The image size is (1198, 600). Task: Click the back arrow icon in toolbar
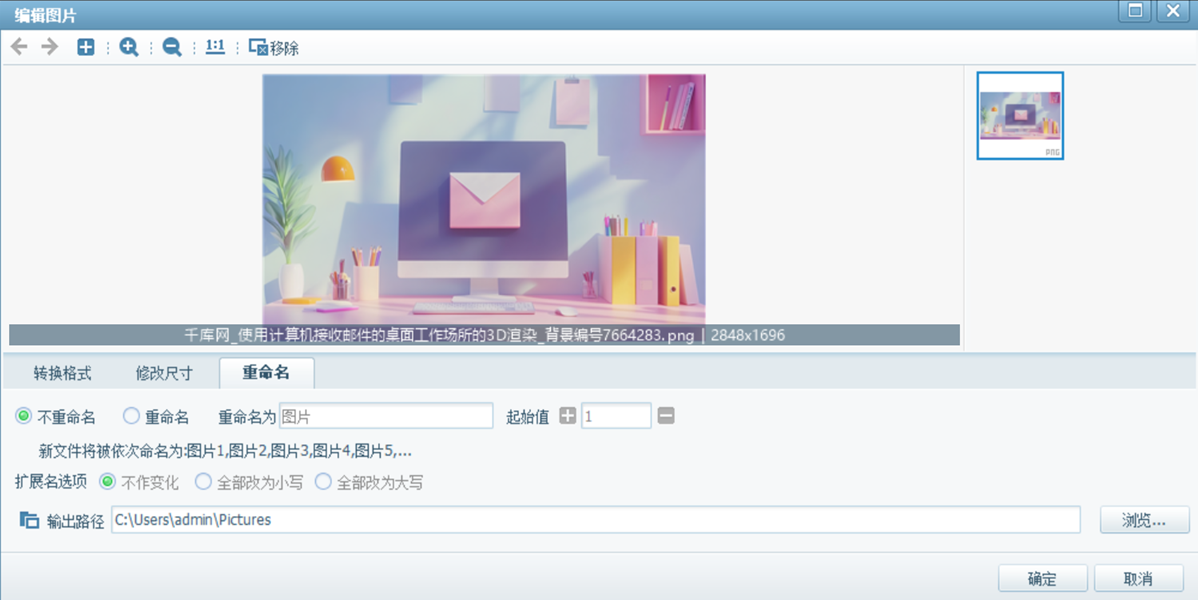[19, 47]
